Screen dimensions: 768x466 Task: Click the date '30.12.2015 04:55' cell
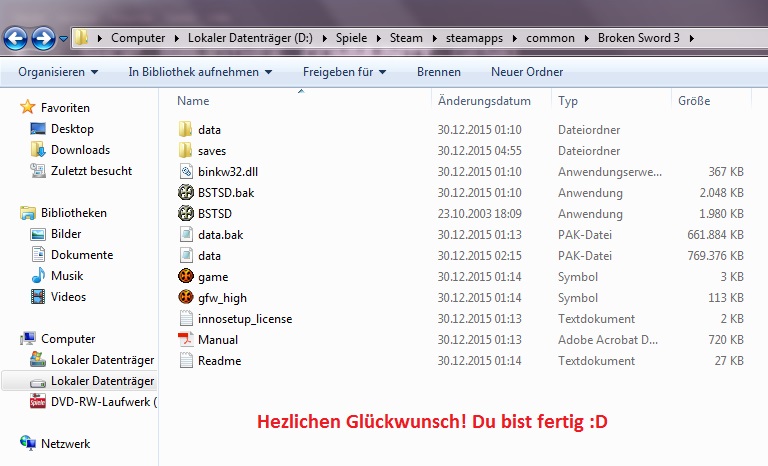(x=480, y=151)
